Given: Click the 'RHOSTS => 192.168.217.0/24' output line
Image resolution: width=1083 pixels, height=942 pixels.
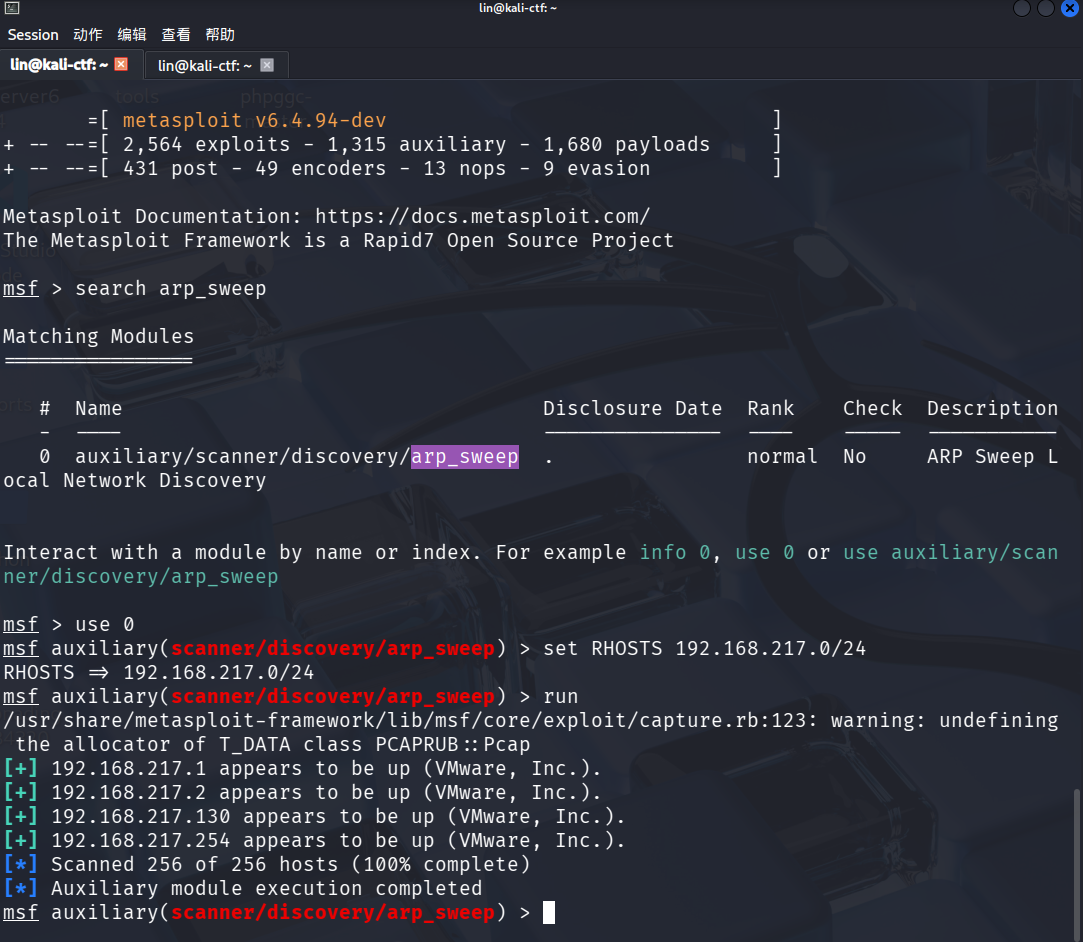Looking at the screenshot, I should (x=158, y=673).
